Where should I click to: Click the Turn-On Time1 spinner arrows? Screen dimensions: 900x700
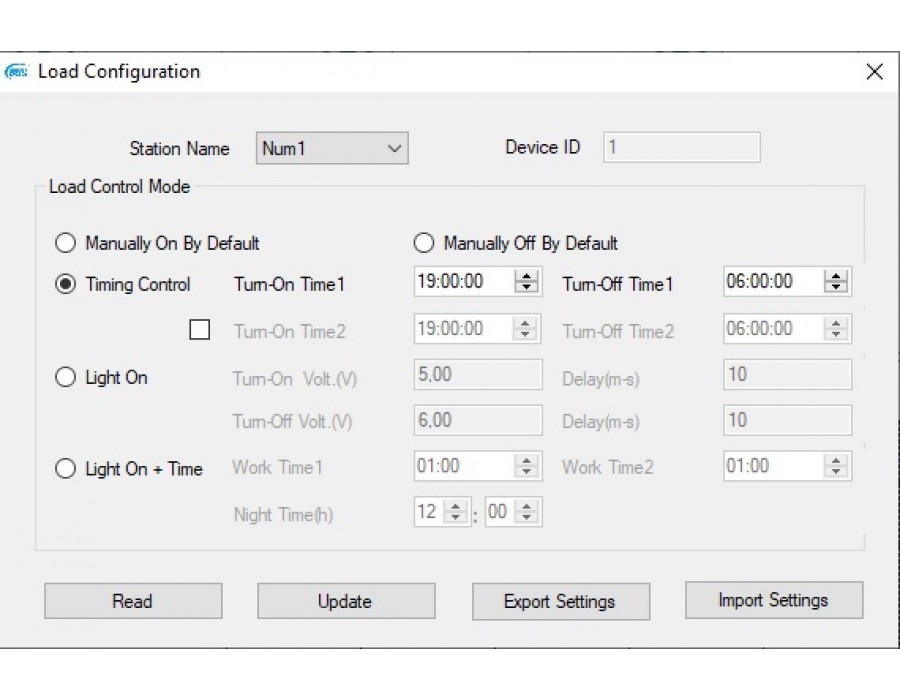(526, 282)
